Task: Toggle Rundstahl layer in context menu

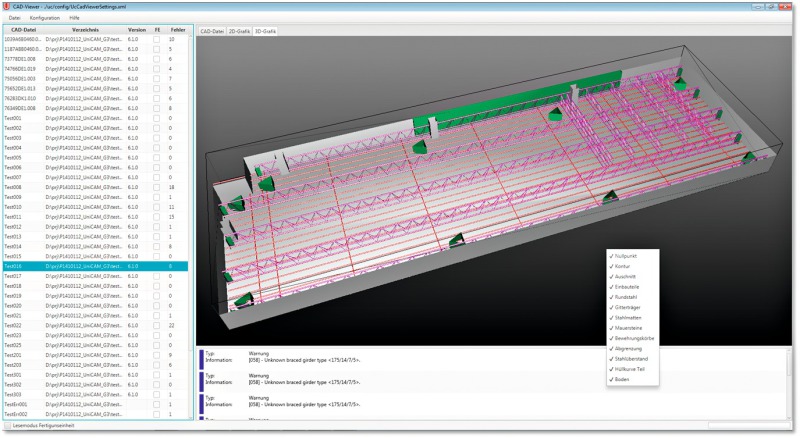Action: [x=633, y=297]
